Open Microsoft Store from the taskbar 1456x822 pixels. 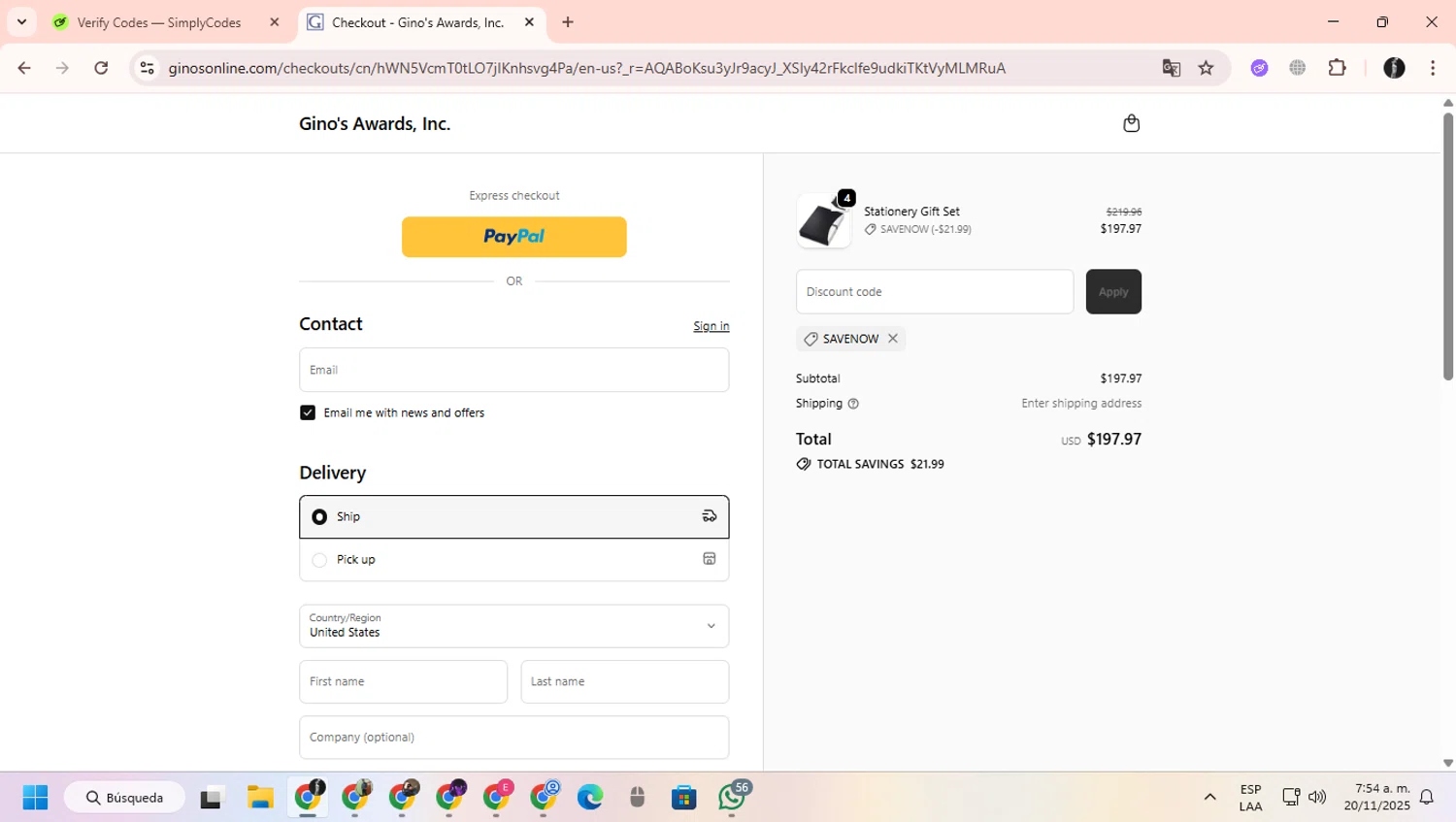point(684,798)
